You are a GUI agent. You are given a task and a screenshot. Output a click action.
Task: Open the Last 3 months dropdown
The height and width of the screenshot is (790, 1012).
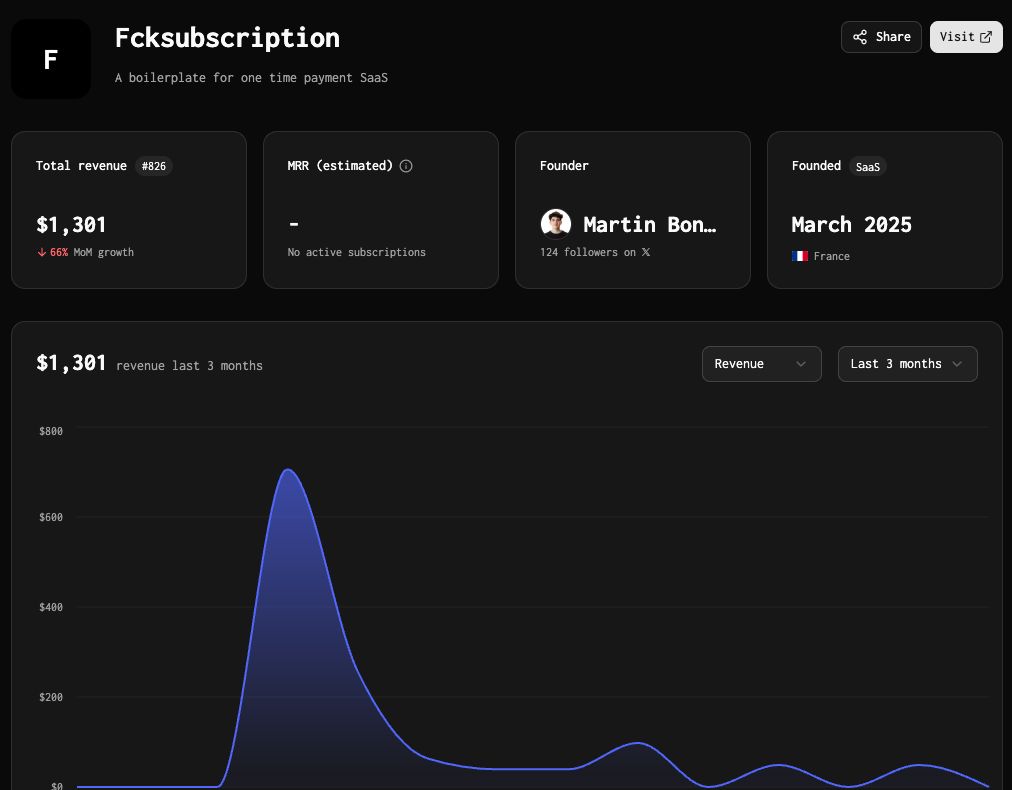click(907, 364)
